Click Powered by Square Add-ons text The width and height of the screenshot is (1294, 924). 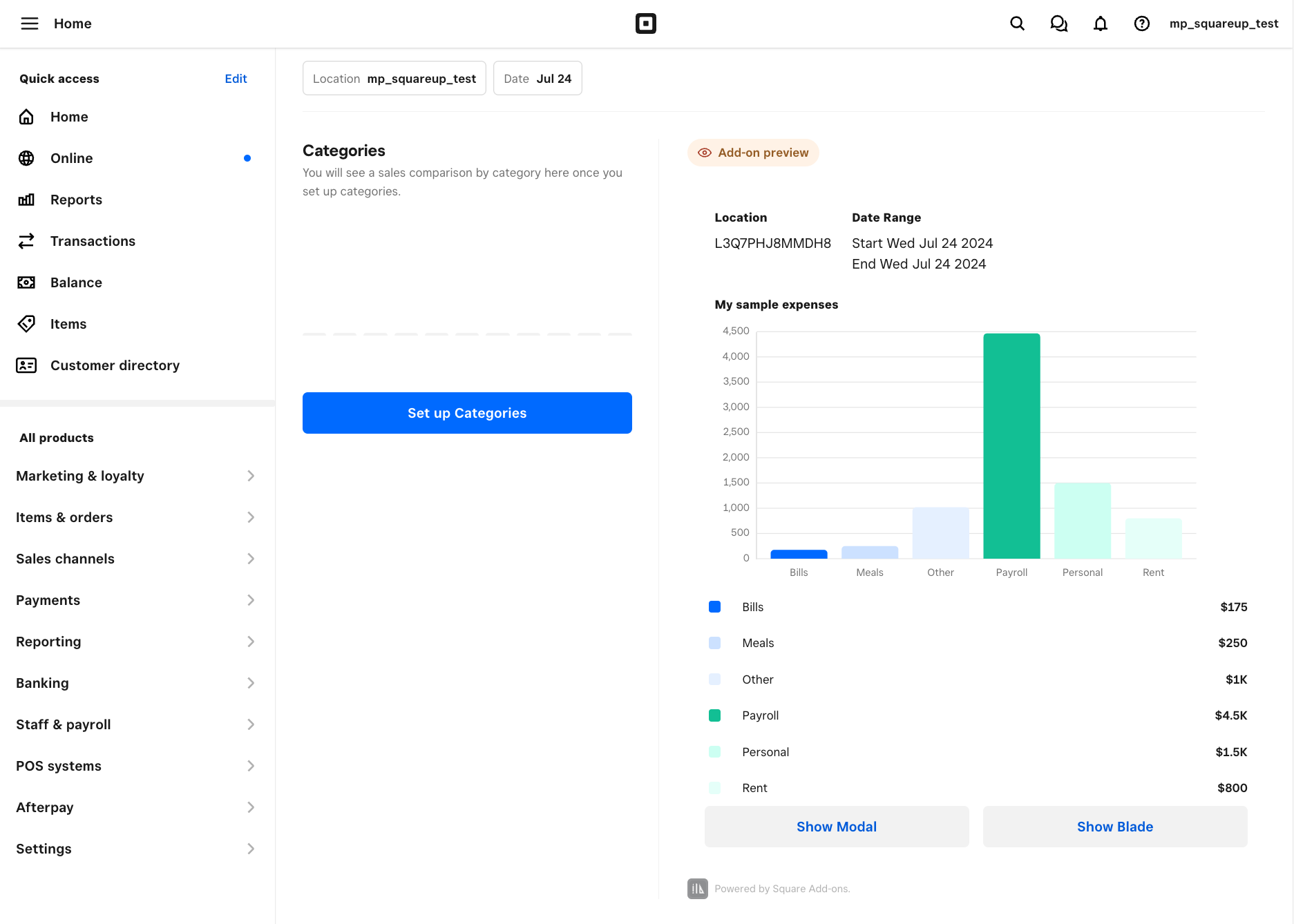pos(782,889)
